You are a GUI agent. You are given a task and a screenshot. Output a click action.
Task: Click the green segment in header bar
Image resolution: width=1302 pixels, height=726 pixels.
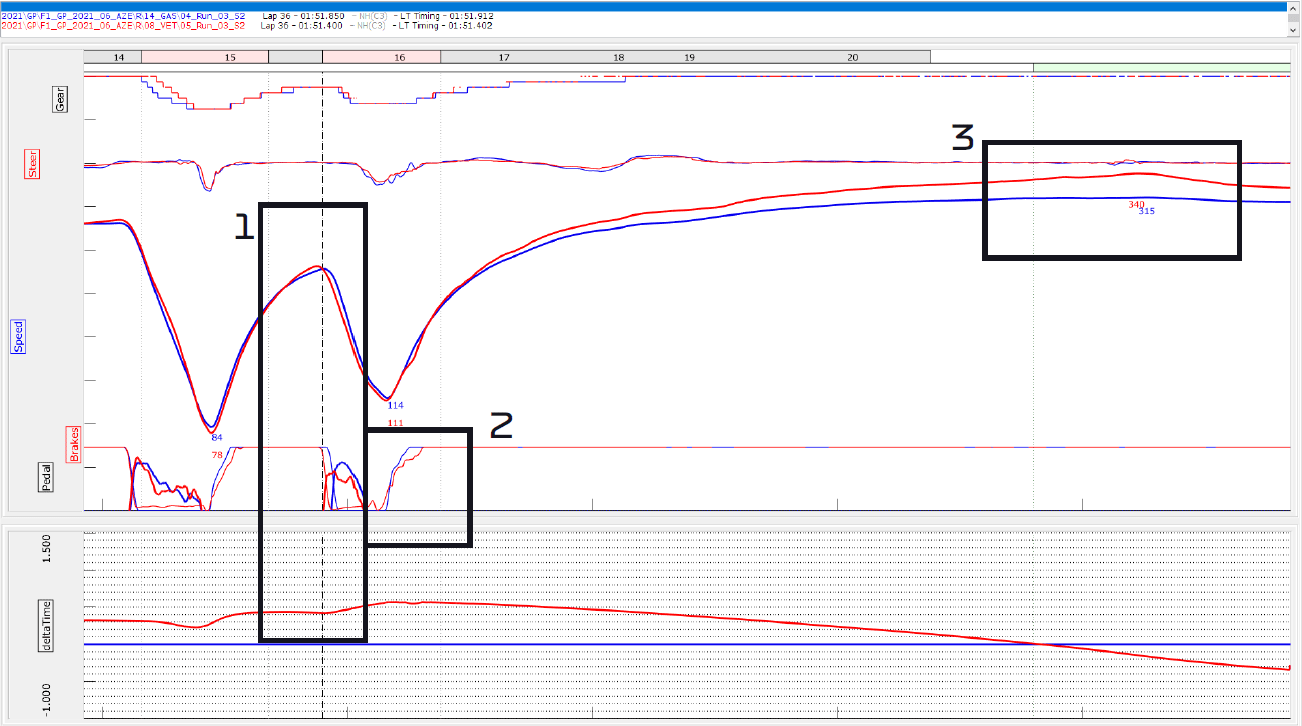click(x=1162, y=67)
